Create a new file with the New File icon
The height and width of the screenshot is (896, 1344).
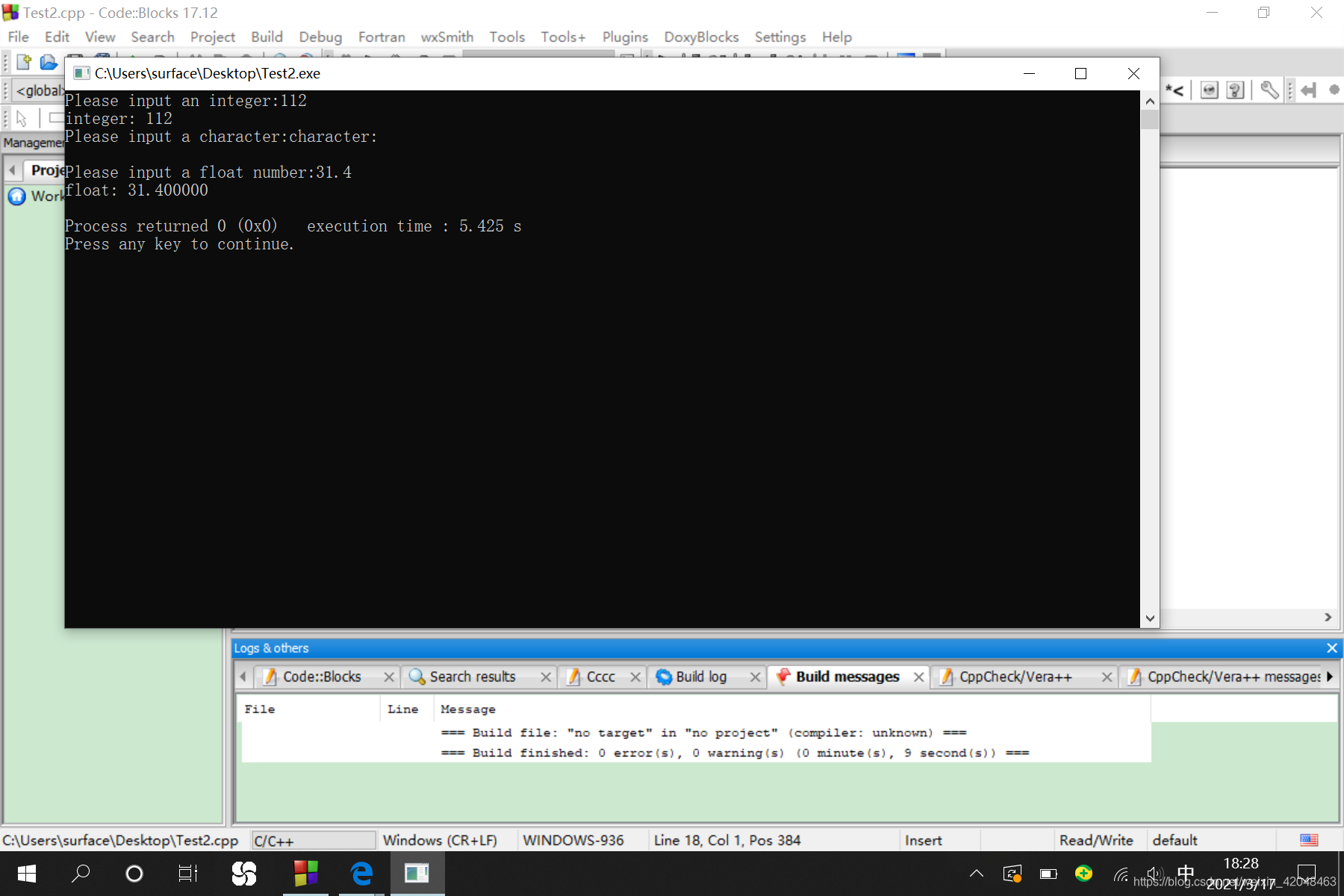pyautogui.click(x=22, y=63)
